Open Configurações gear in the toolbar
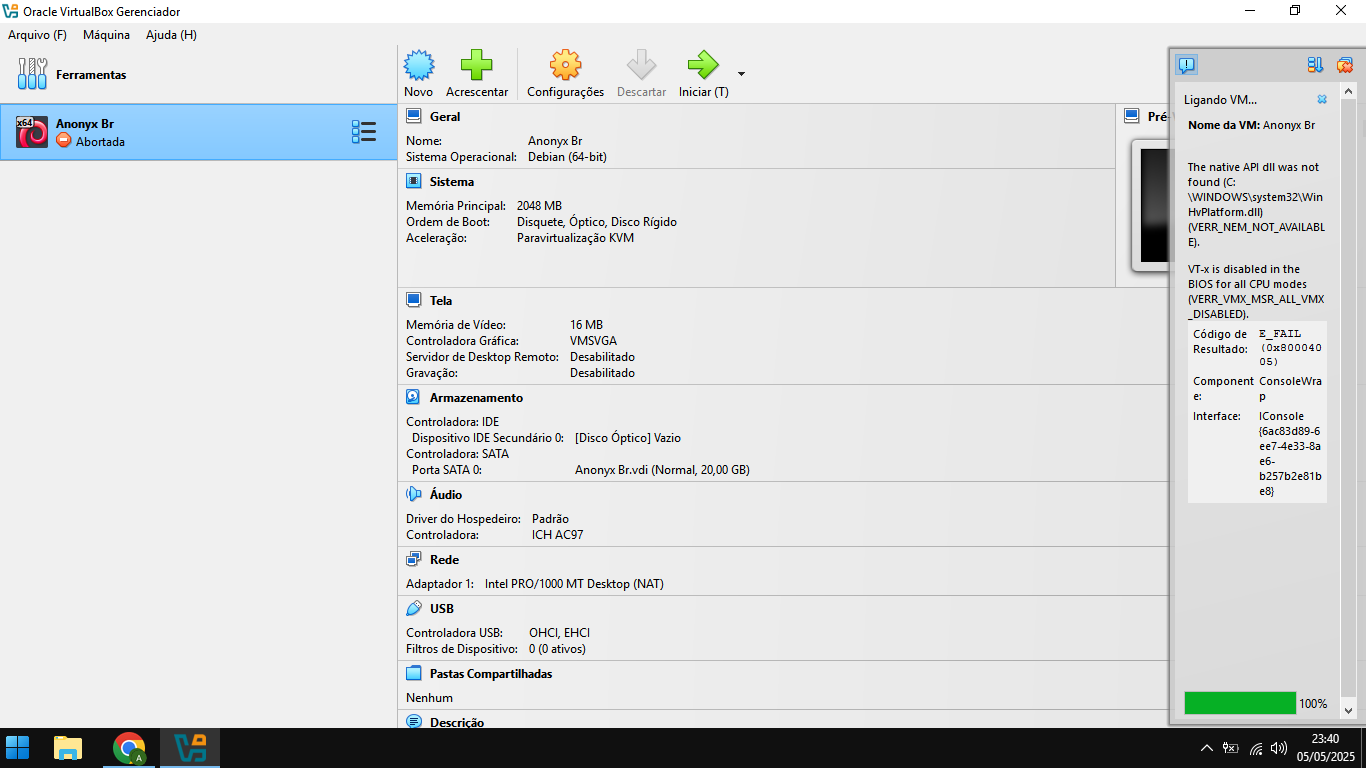This screenshot has height=768, width=1366. point(565,66)
